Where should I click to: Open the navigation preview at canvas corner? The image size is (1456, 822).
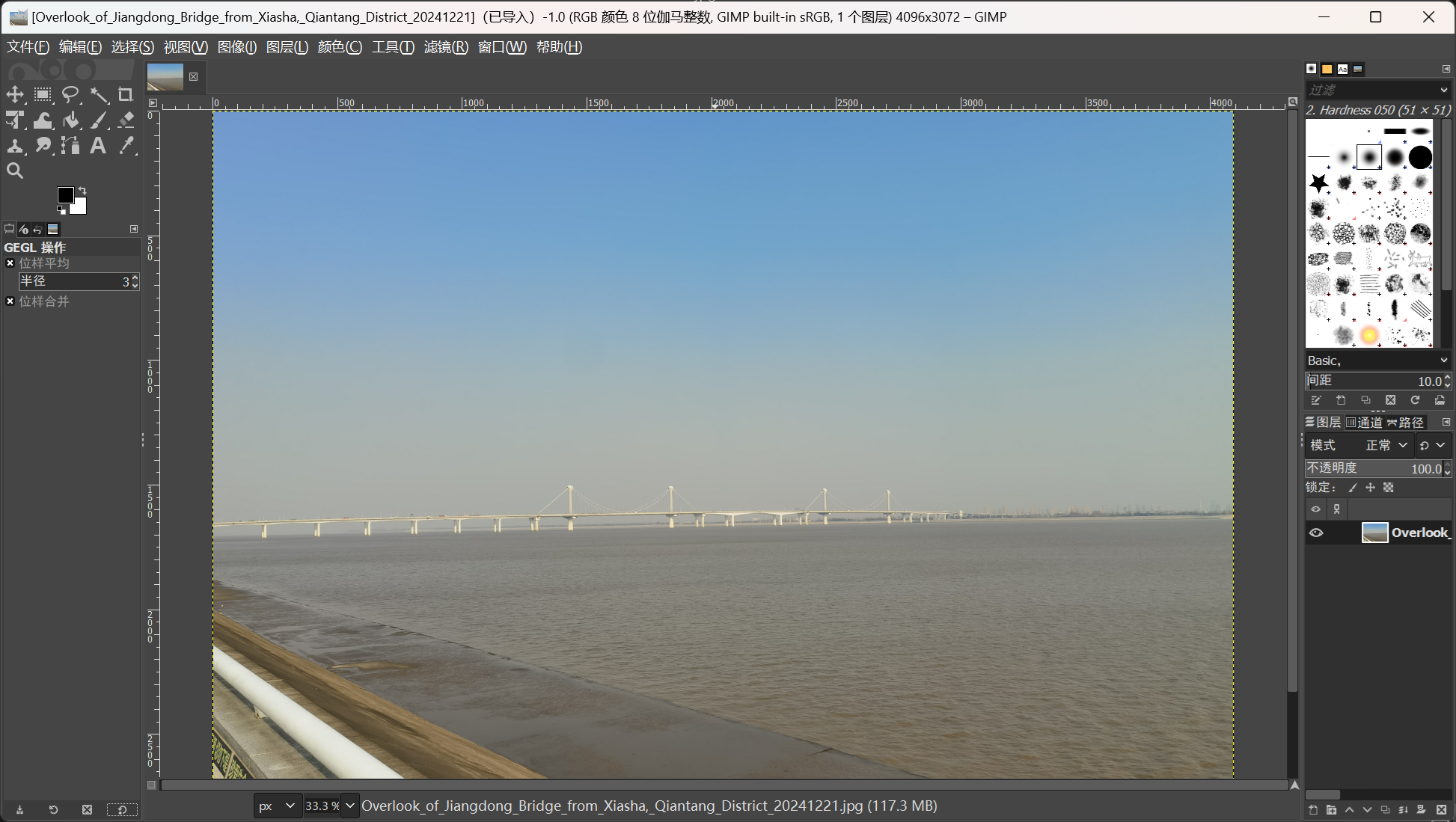click(x=1294, y=785)
